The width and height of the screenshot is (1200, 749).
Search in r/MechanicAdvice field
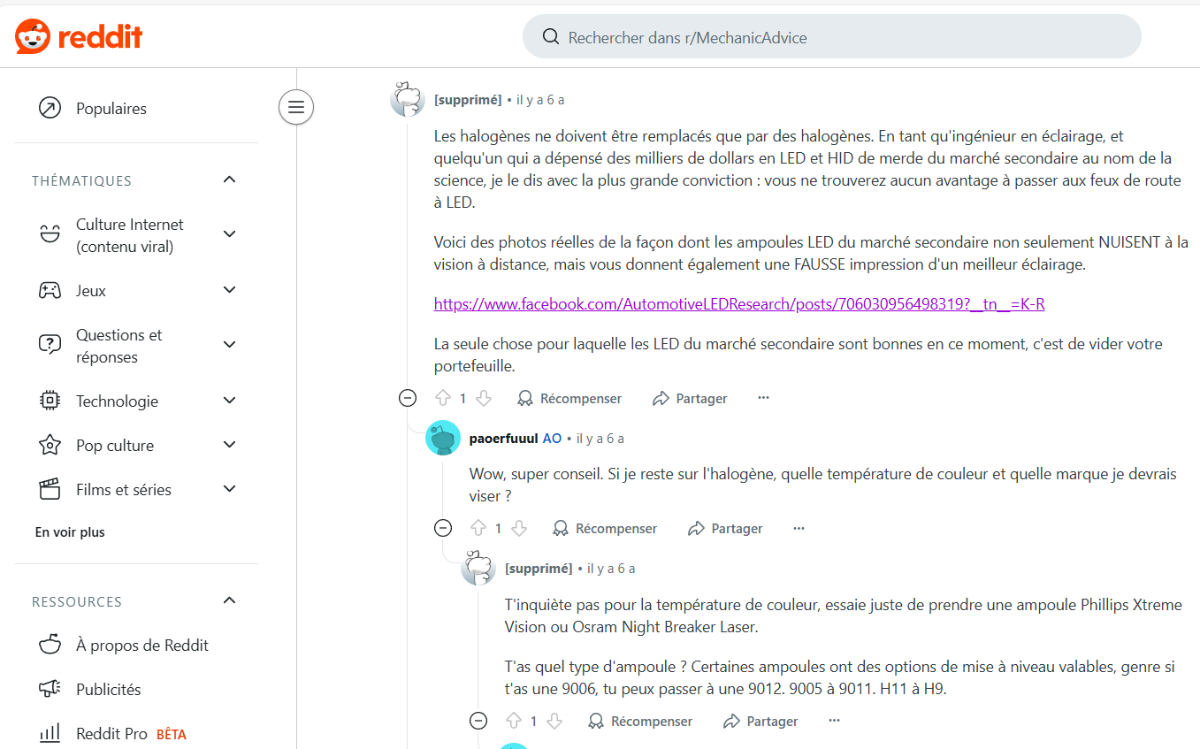[832, 37]
